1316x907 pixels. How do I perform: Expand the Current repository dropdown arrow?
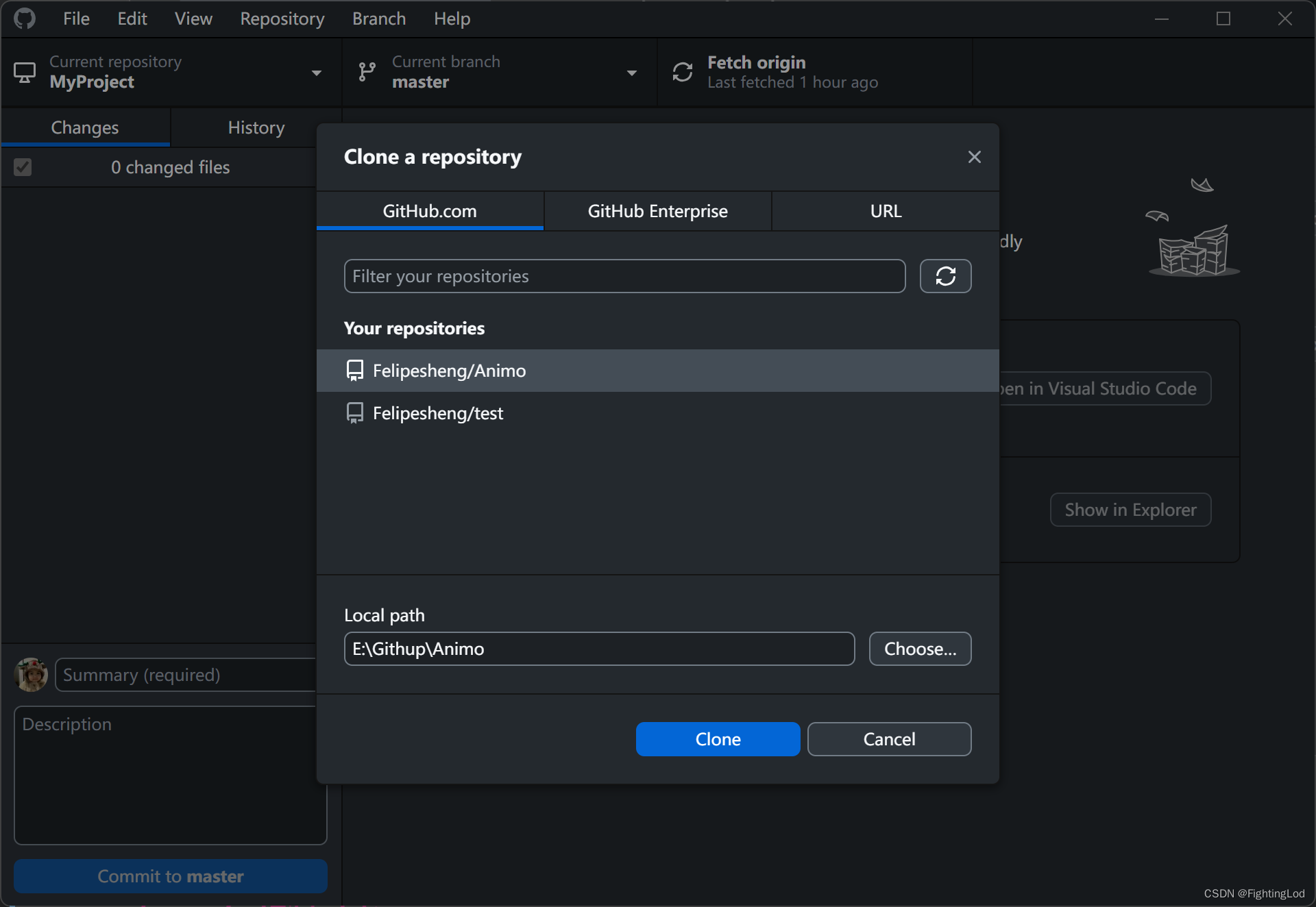316,73
